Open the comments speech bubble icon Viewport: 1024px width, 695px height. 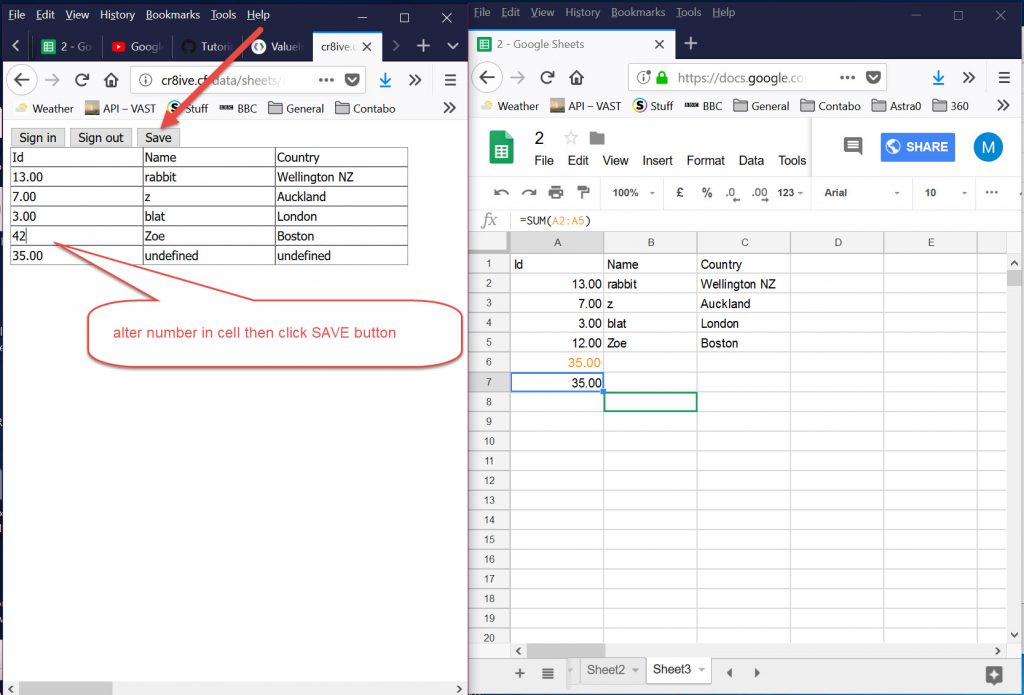pyautogui.click(x=853, y=147)
